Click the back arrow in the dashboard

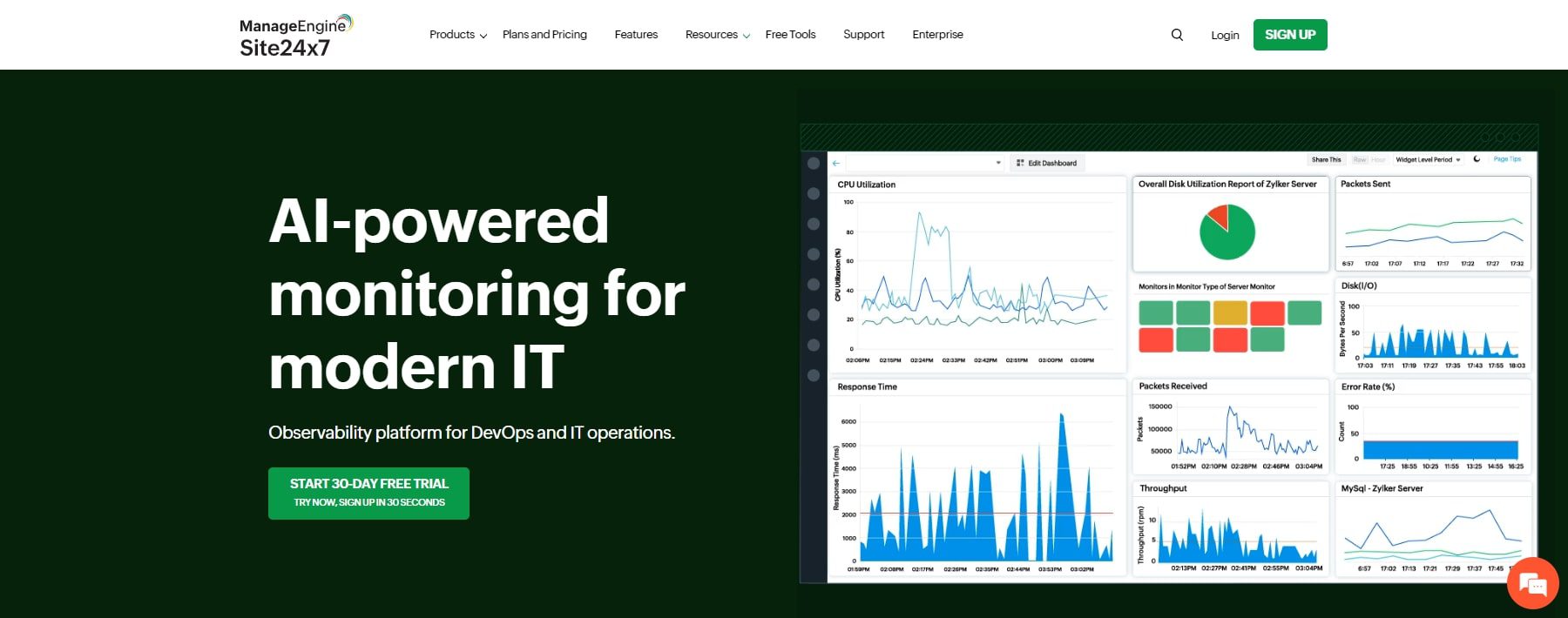tap(836, 163)
